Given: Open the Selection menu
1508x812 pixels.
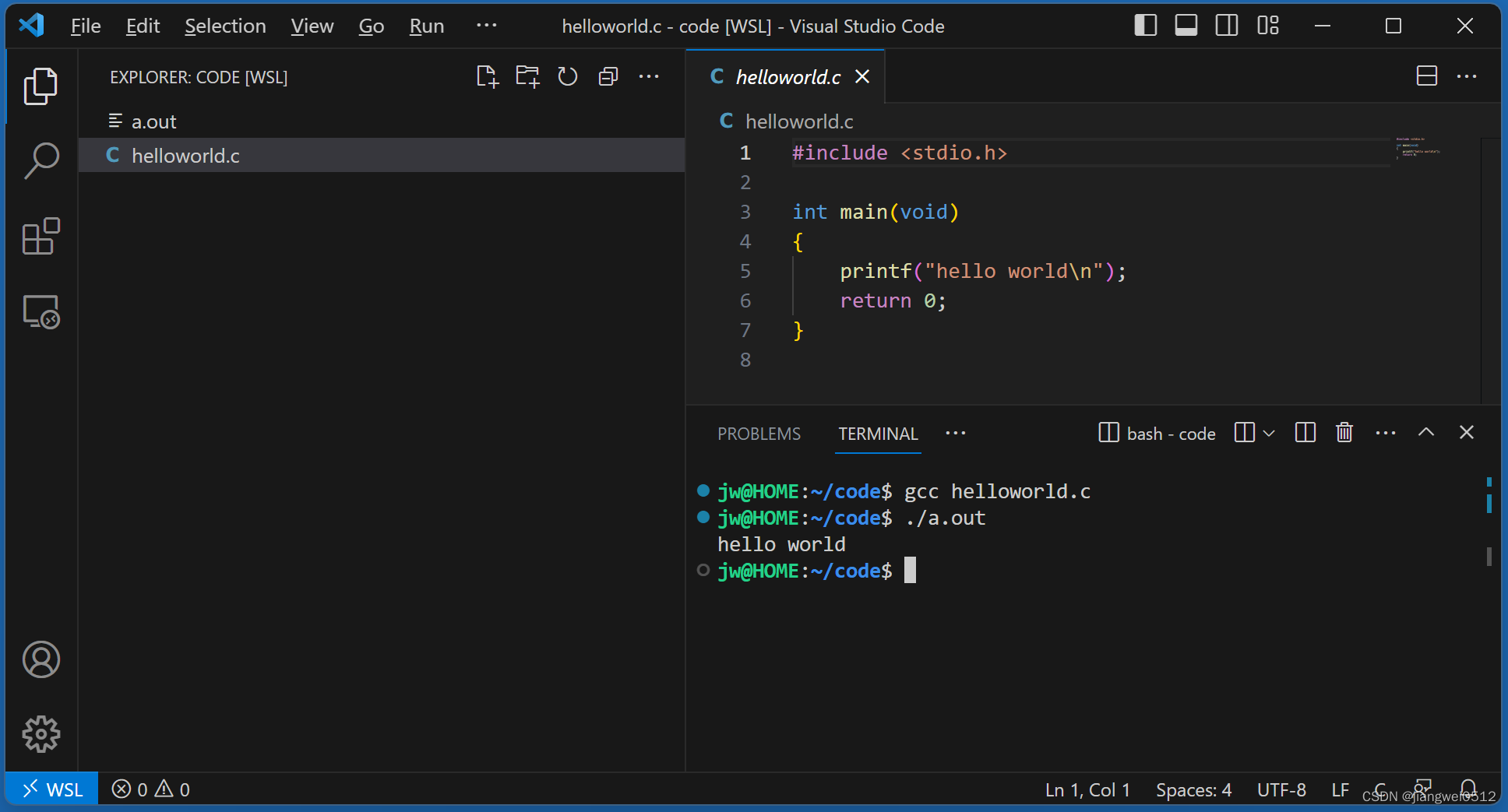Looking at the screenshot, I should pos(225,26).
